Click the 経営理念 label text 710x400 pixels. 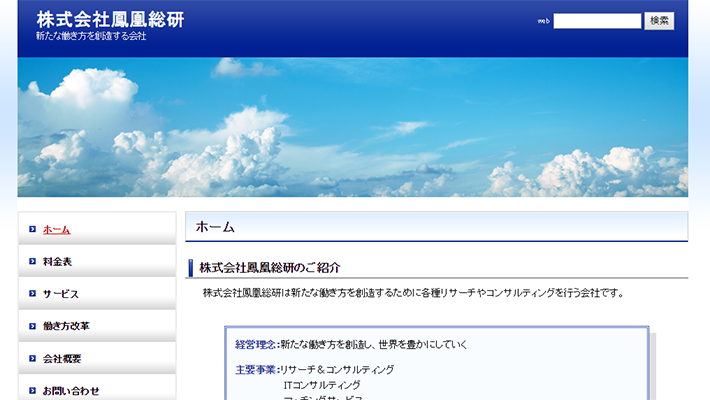click(x=256, y=345)
